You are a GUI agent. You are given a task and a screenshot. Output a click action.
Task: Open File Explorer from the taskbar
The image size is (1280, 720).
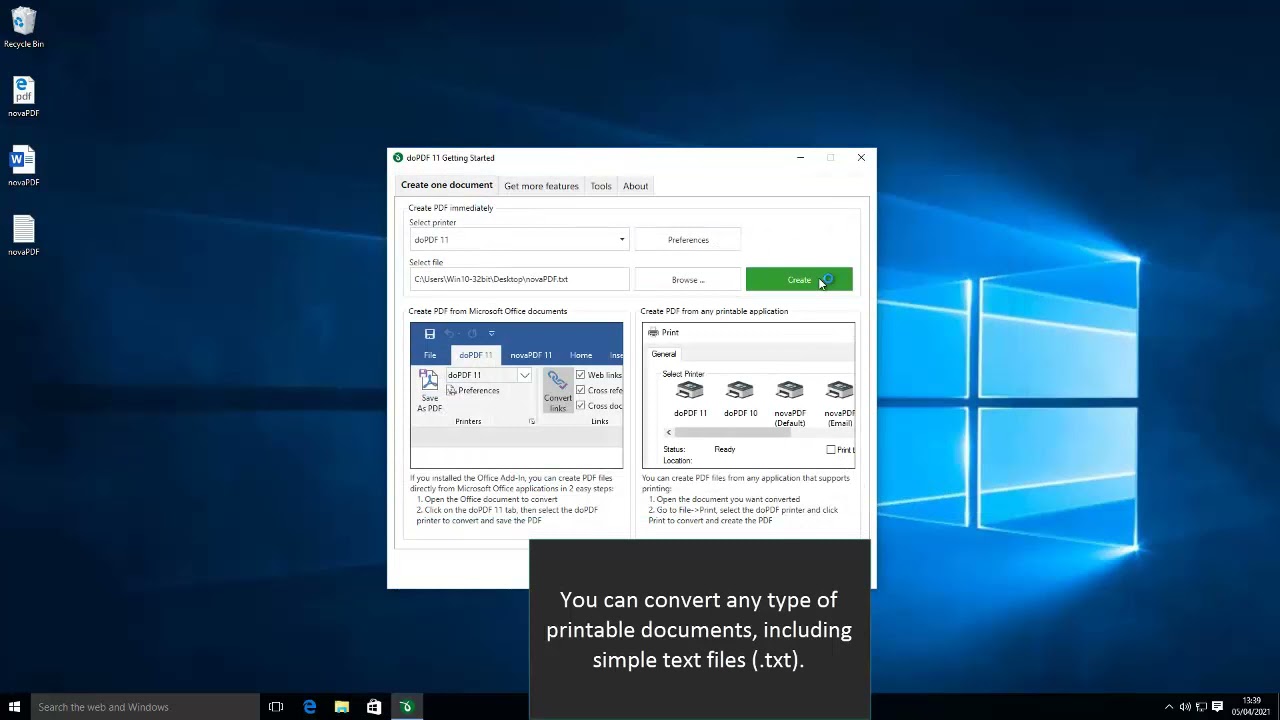coord(341,707)
